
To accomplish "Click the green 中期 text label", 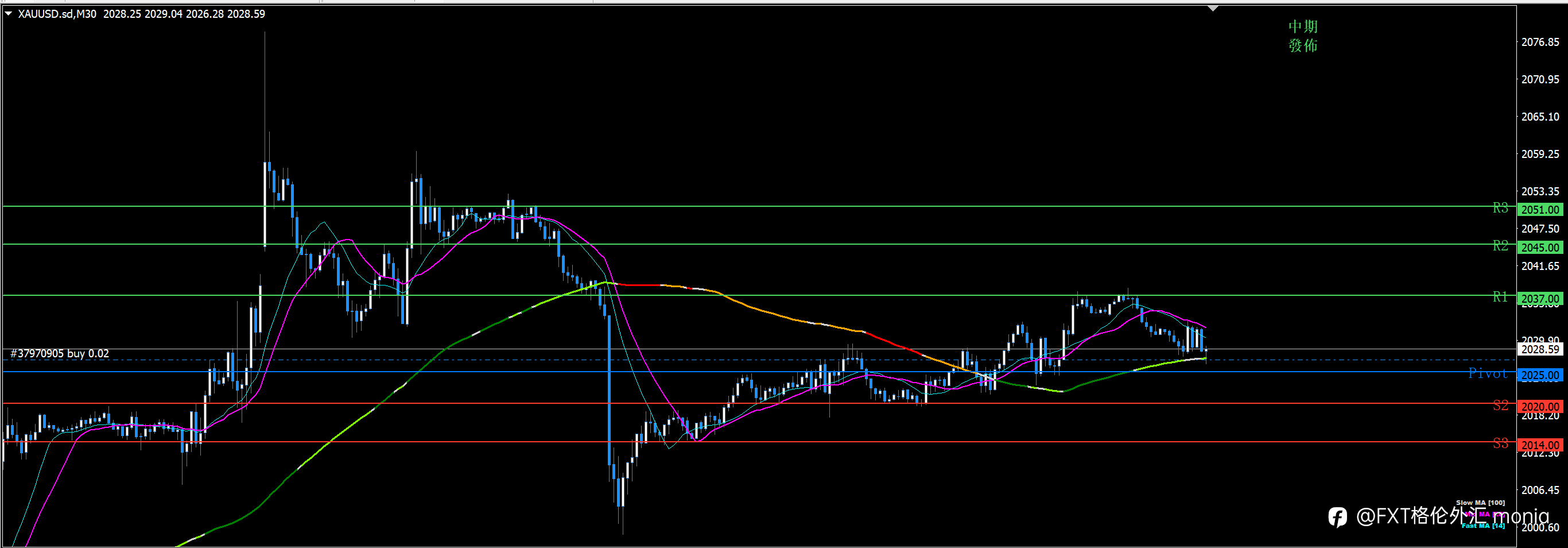I will (1303, 26).
